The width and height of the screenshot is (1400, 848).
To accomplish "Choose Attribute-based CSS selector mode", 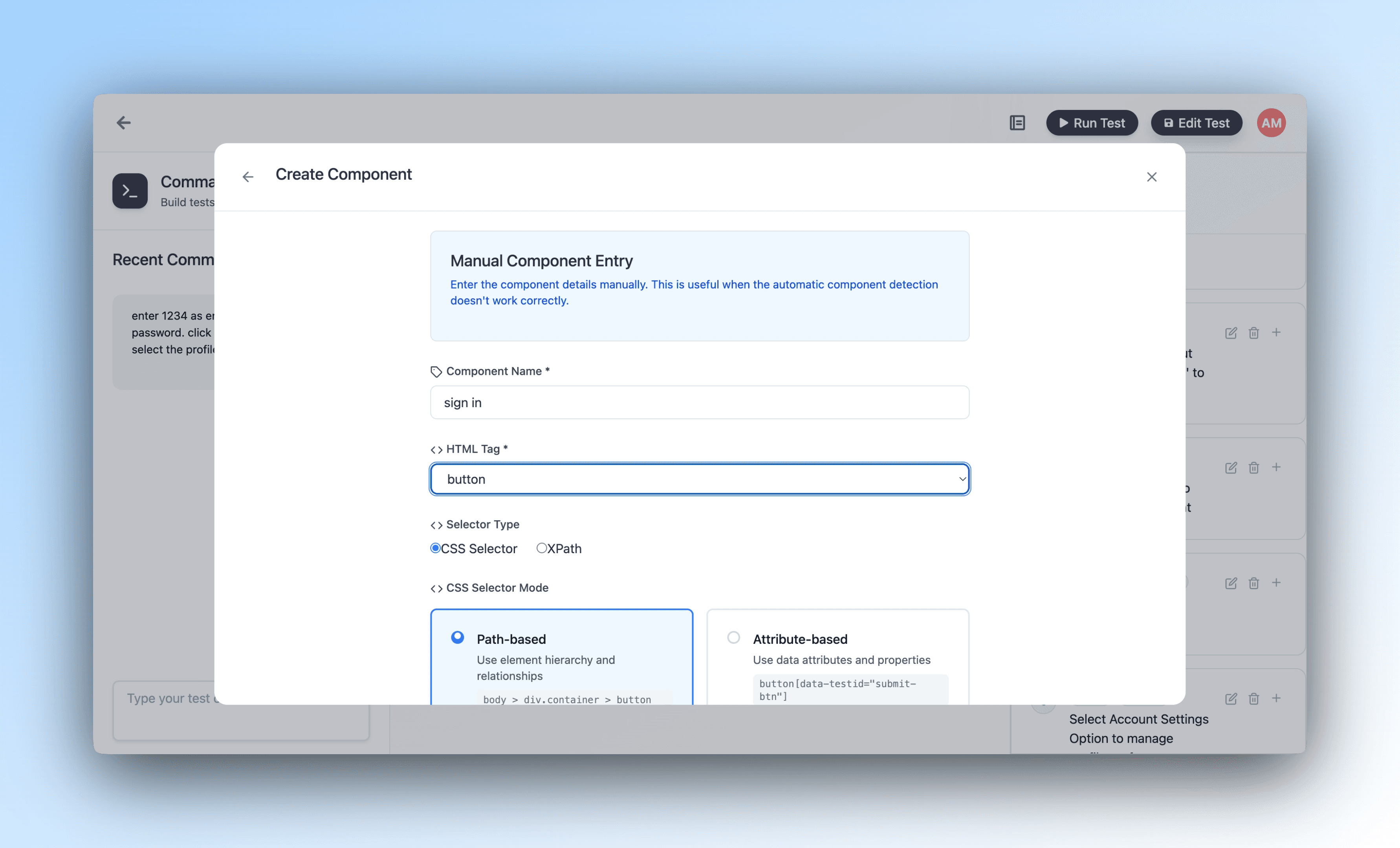I will pyautogui.click(x=733, y=638).
